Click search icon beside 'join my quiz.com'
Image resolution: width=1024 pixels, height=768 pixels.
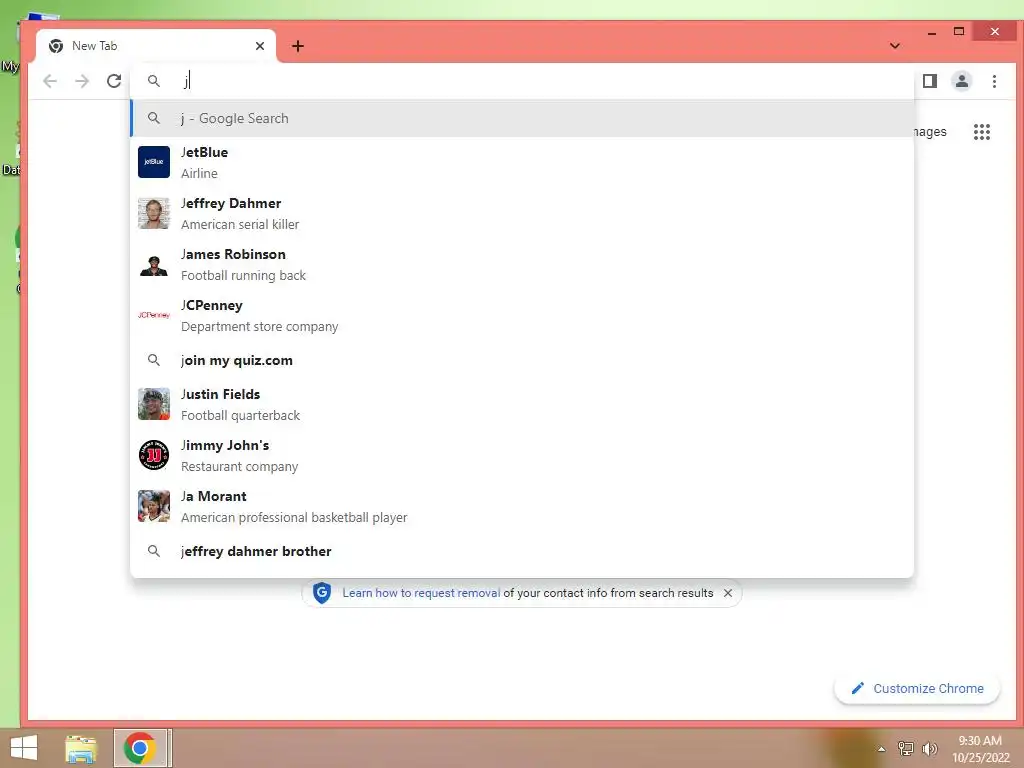pos(153,360)
